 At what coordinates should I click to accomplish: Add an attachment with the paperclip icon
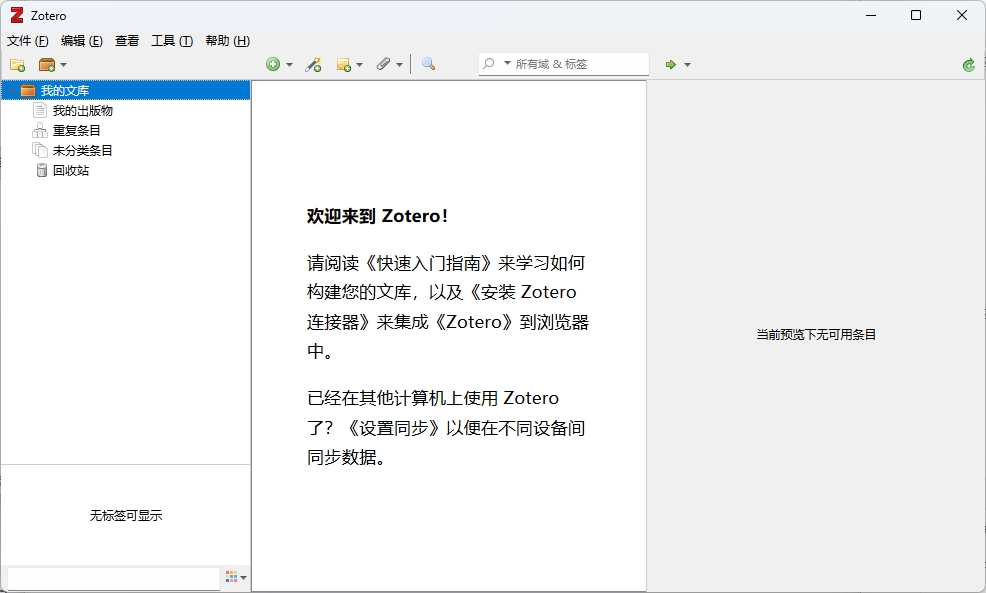pos(383,64)
